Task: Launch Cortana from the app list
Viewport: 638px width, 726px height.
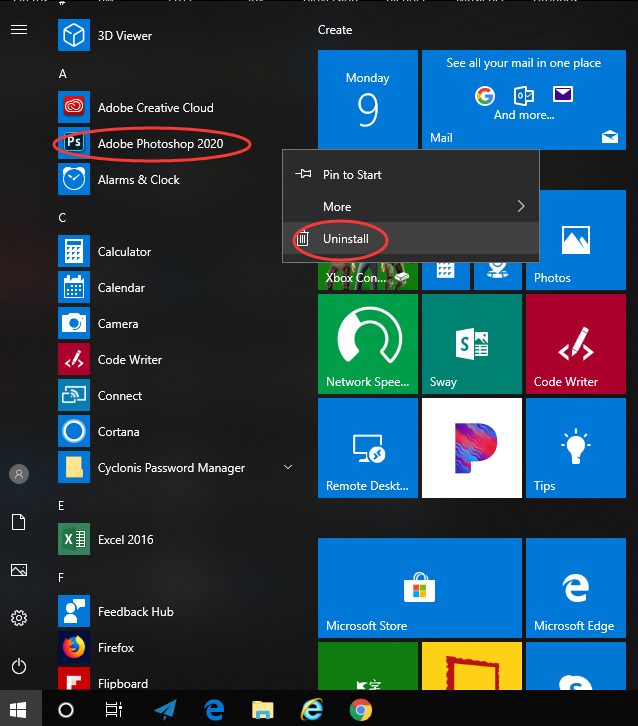Action: [74, 432]
